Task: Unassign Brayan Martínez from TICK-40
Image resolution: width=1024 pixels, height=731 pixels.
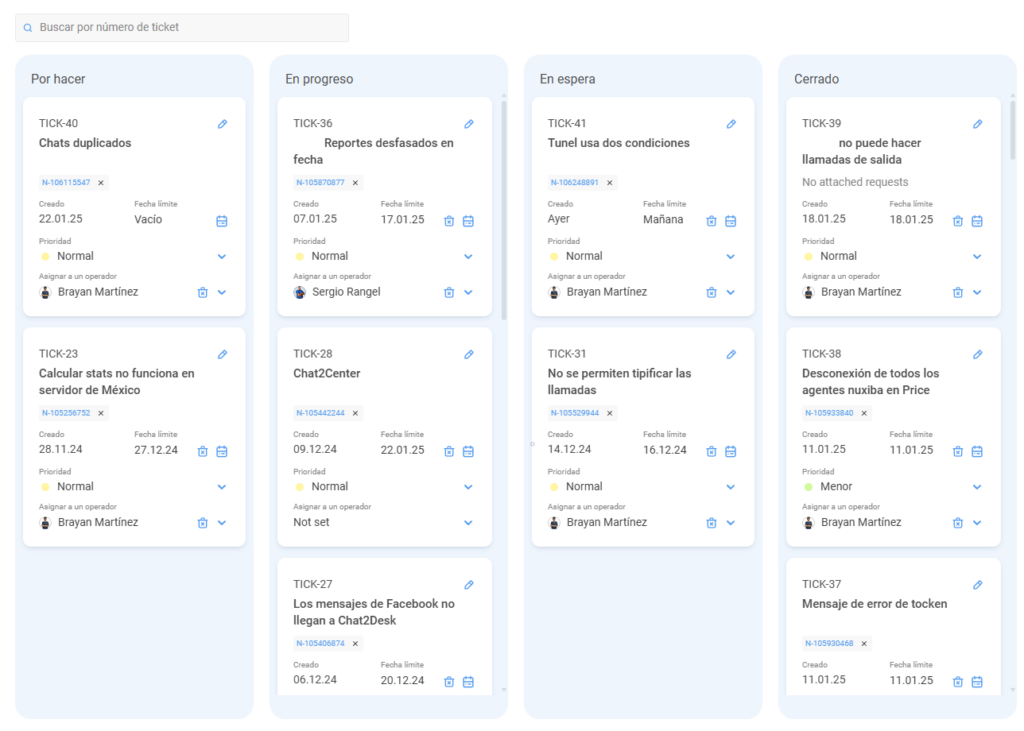Action: pyautogui.click(x=202, y=292)
